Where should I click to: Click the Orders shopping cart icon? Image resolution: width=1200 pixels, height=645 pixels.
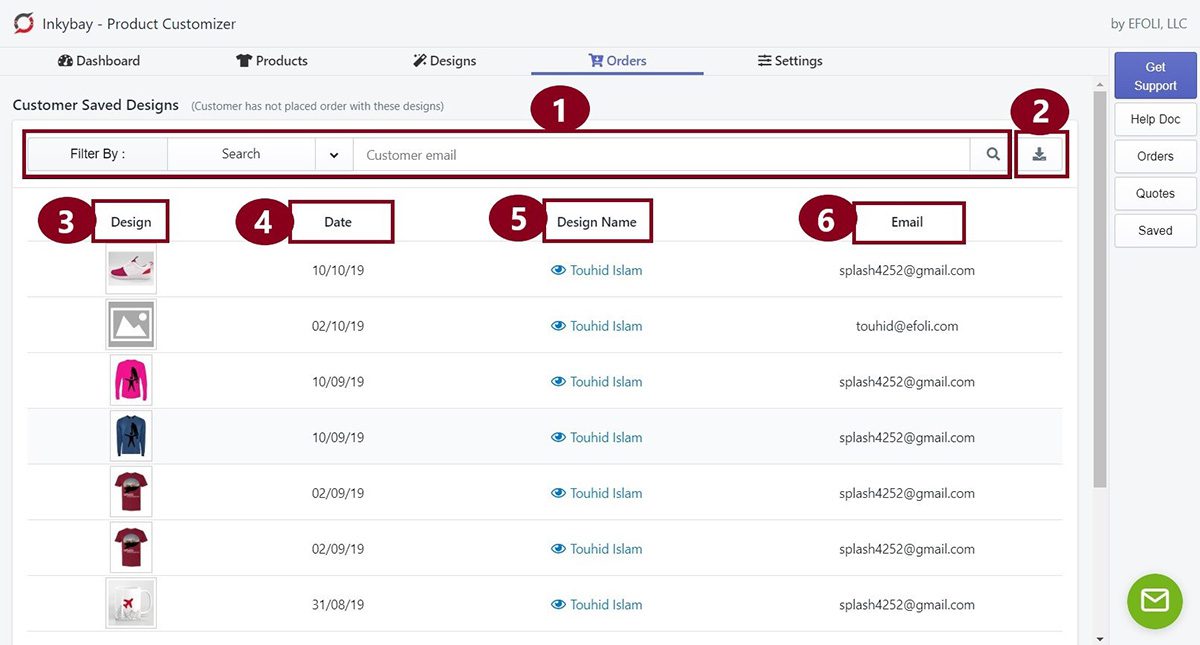click(x=596, y=60)
